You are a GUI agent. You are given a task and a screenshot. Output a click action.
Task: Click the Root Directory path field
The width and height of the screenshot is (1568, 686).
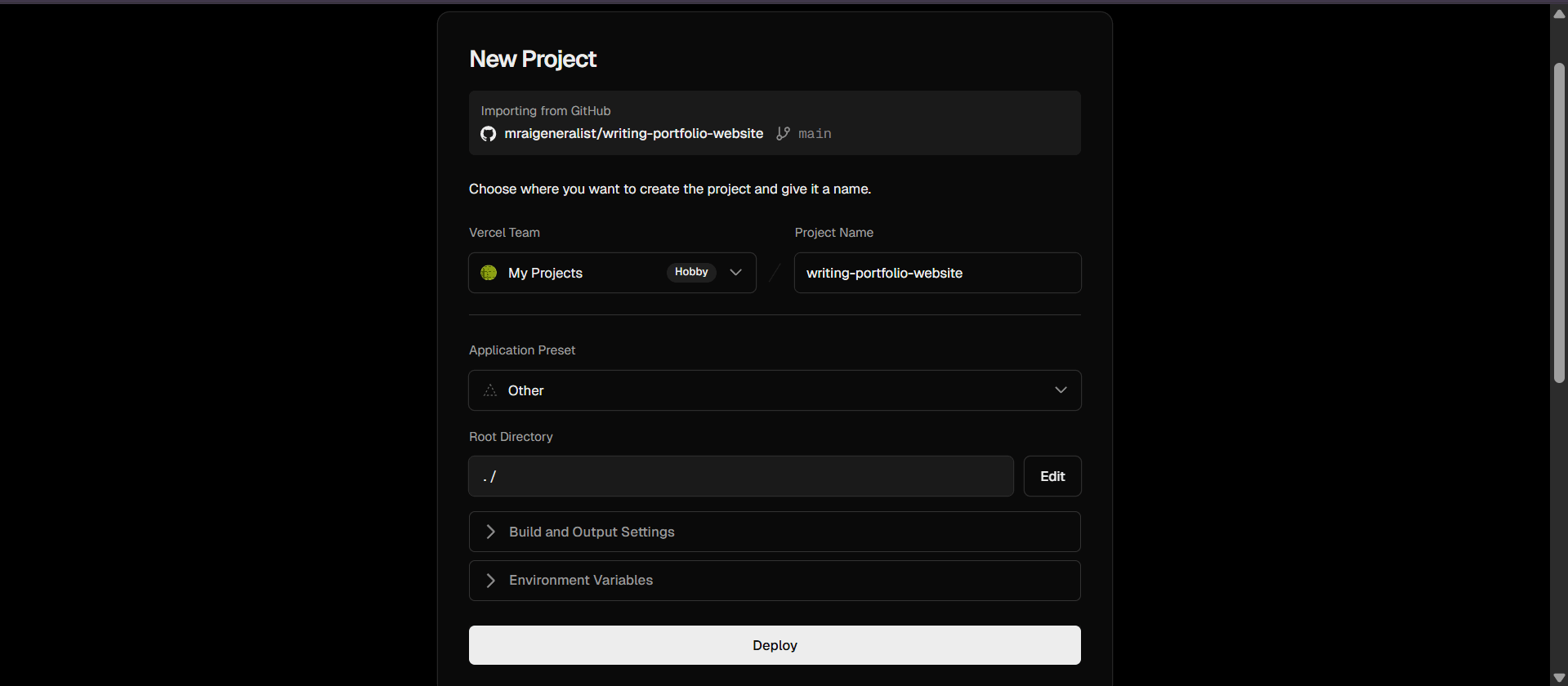click(741, 476)
